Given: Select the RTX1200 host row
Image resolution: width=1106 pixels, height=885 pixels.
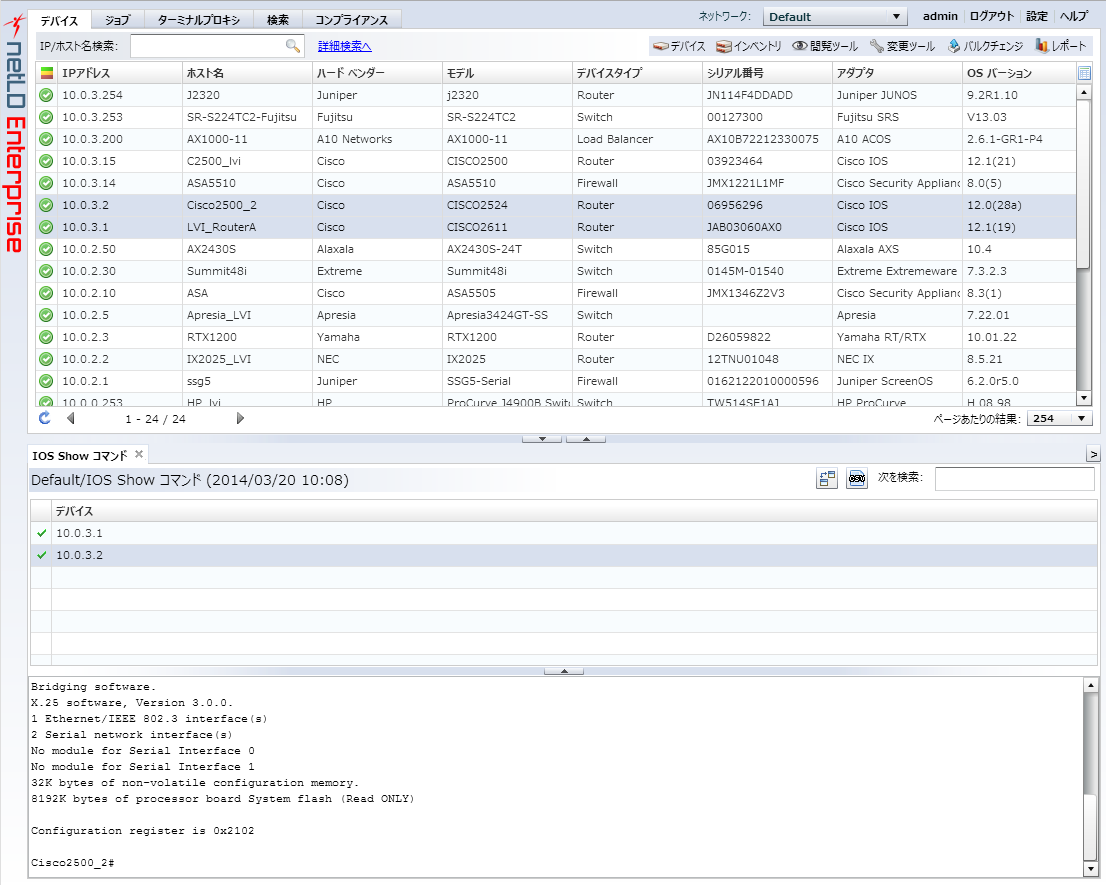Looking at the screenshot, I should (556, 337).
